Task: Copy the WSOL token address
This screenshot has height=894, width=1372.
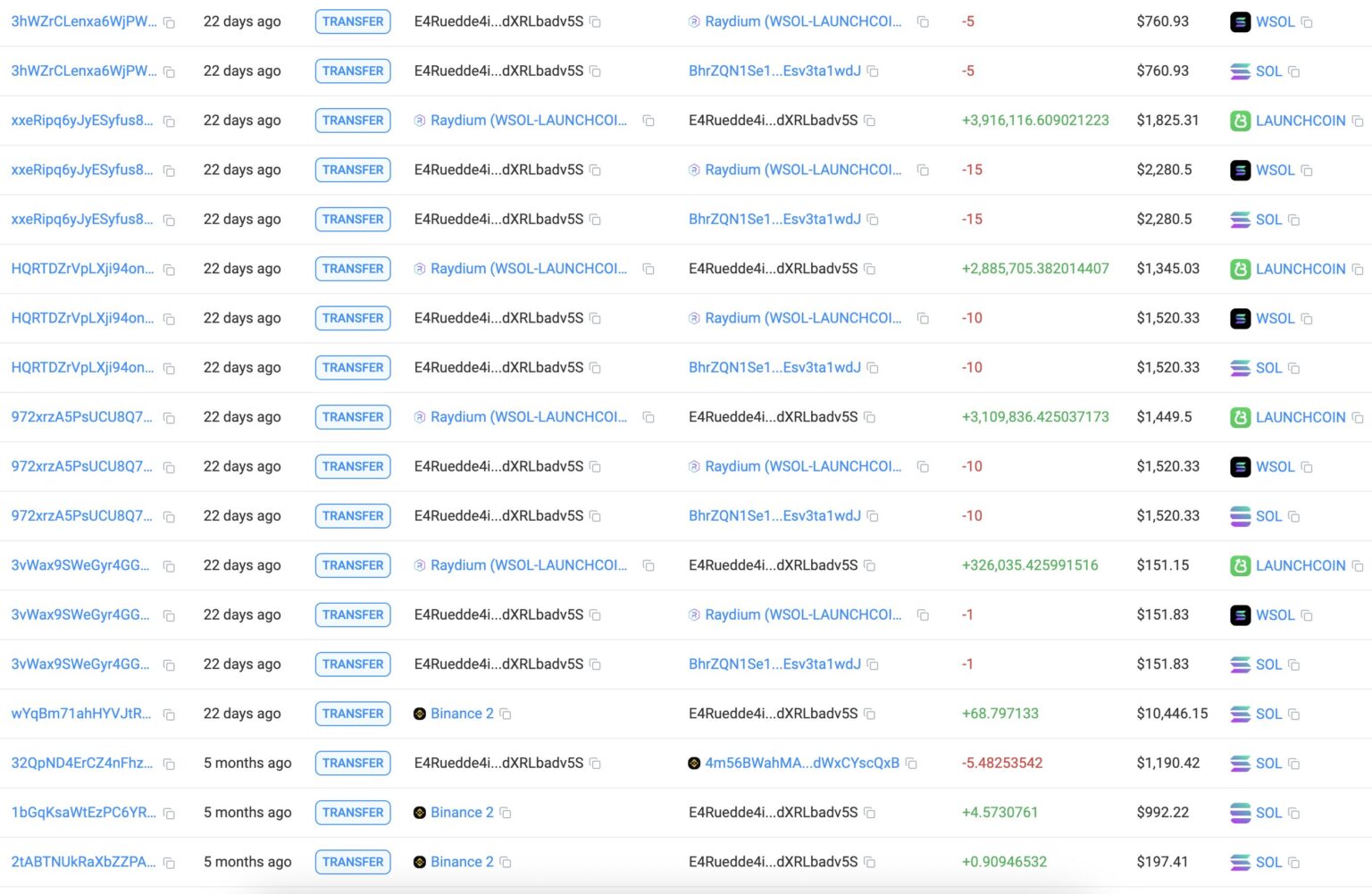Action: coord(1307,21)
